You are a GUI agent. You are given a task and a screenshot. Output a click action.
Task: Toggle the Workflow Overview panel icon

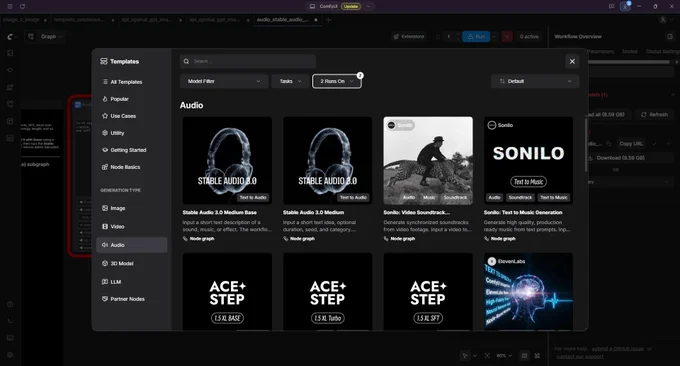[670, 37]
